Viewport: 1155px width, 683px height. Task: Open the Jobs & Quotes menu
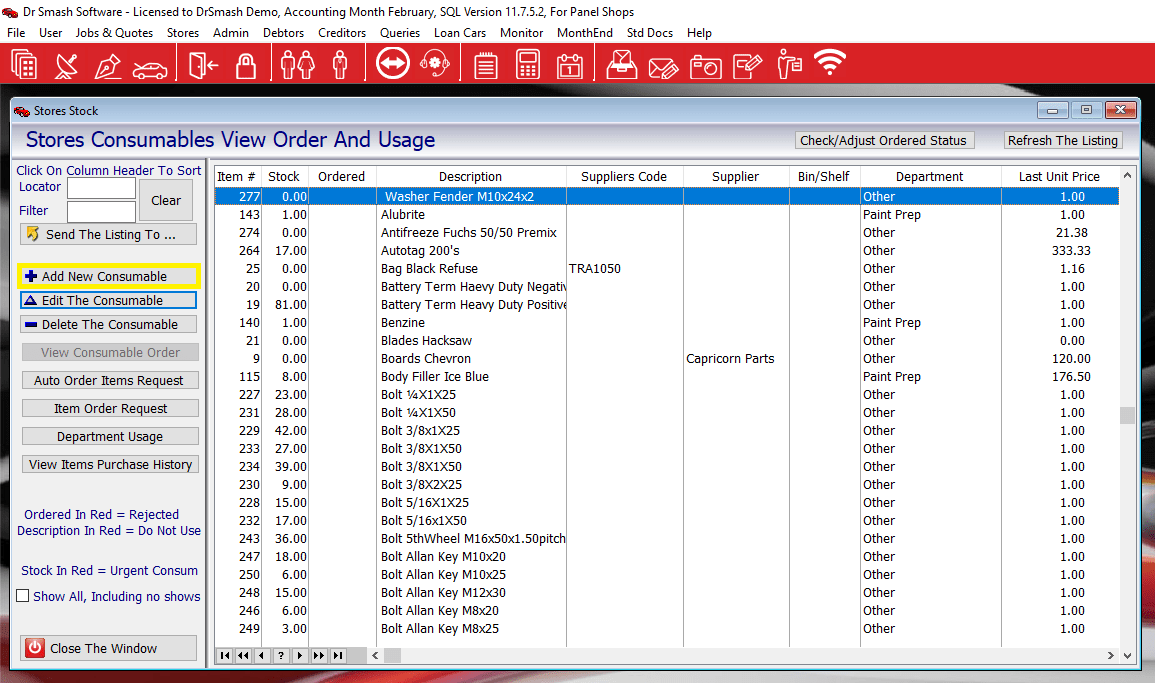(x=114, y=33)
